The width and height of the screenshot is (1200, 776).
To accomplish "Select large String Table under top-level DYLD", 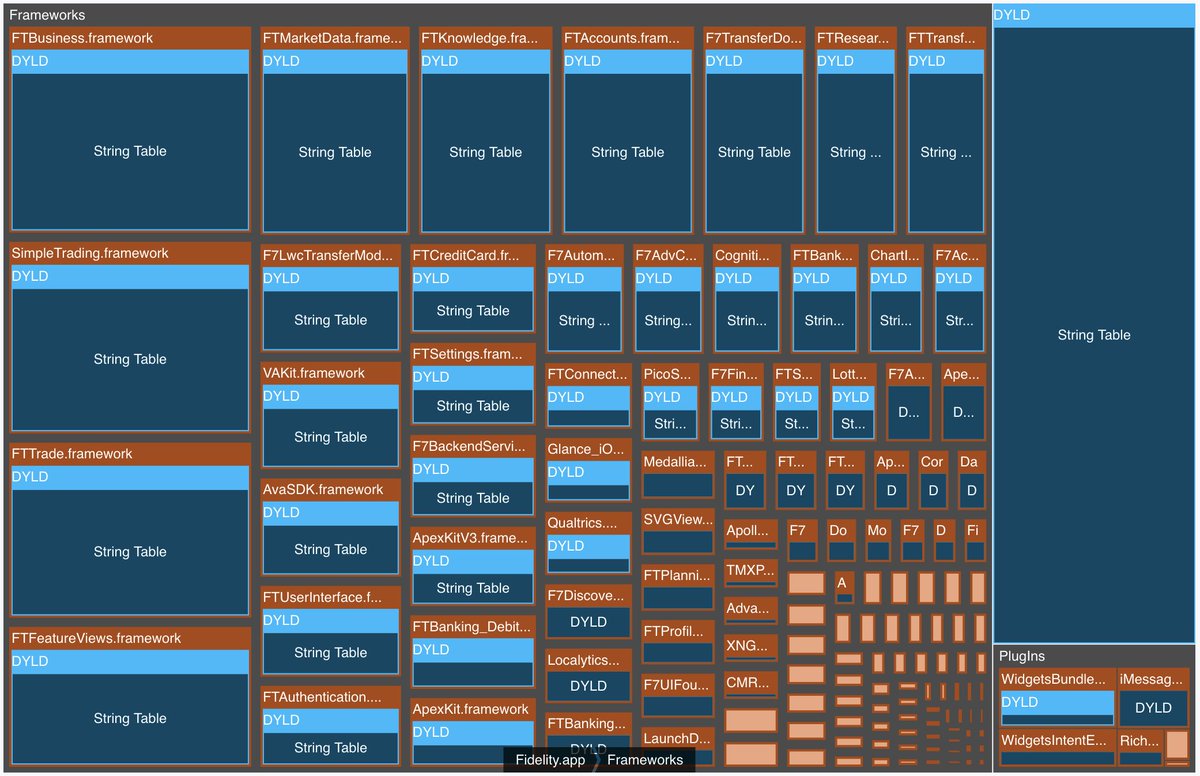I will coord(1094,335).
